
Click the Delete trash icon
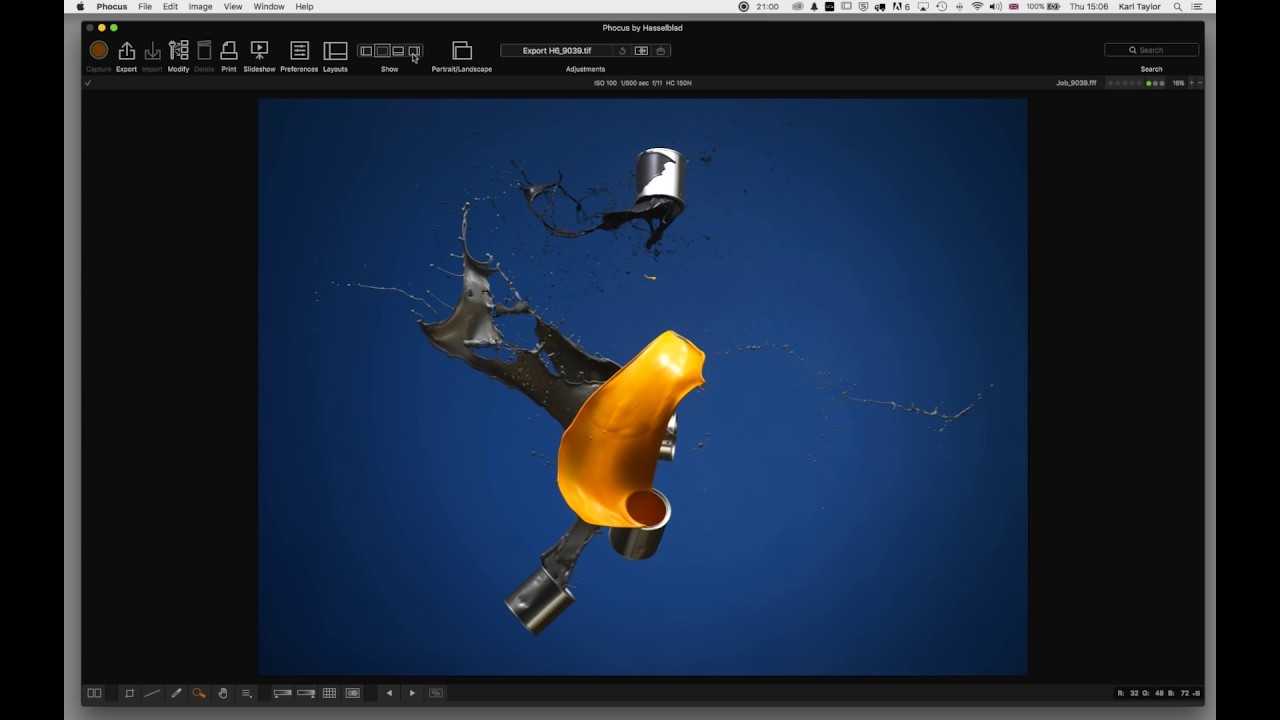pyautogui.click(x=204, y=50)
